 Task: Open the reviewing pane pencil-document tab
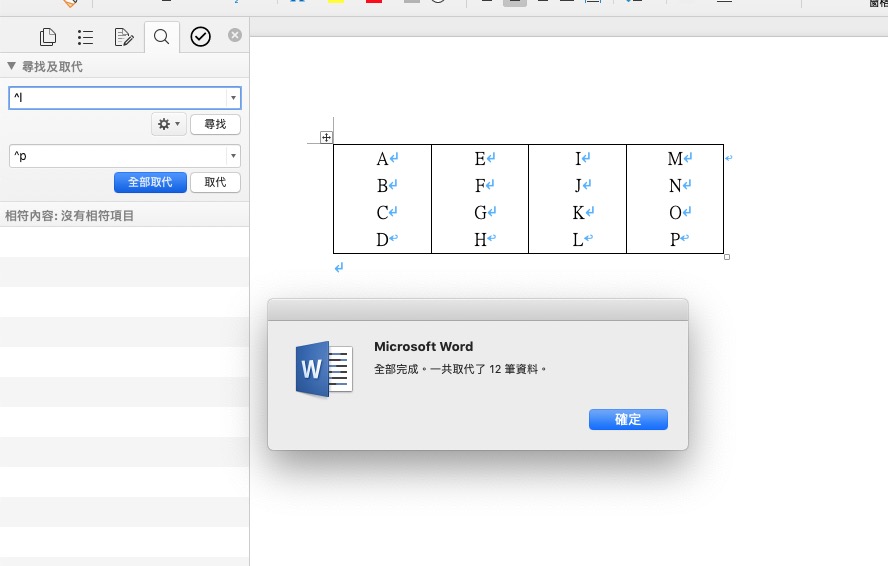[123, 38]
